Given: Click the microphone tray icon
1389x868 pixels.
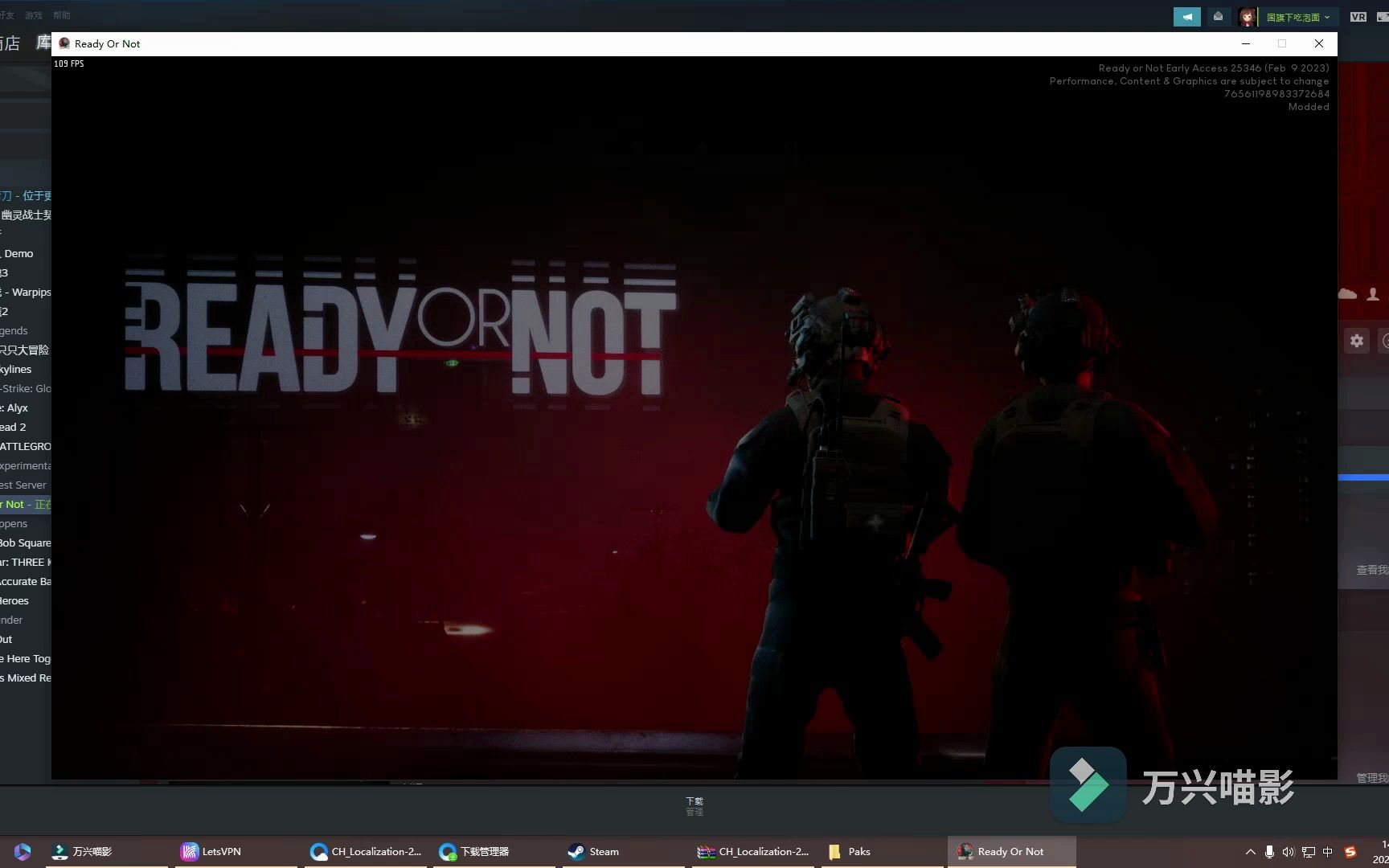Looking at the screenshot, I should (1269, 852).
